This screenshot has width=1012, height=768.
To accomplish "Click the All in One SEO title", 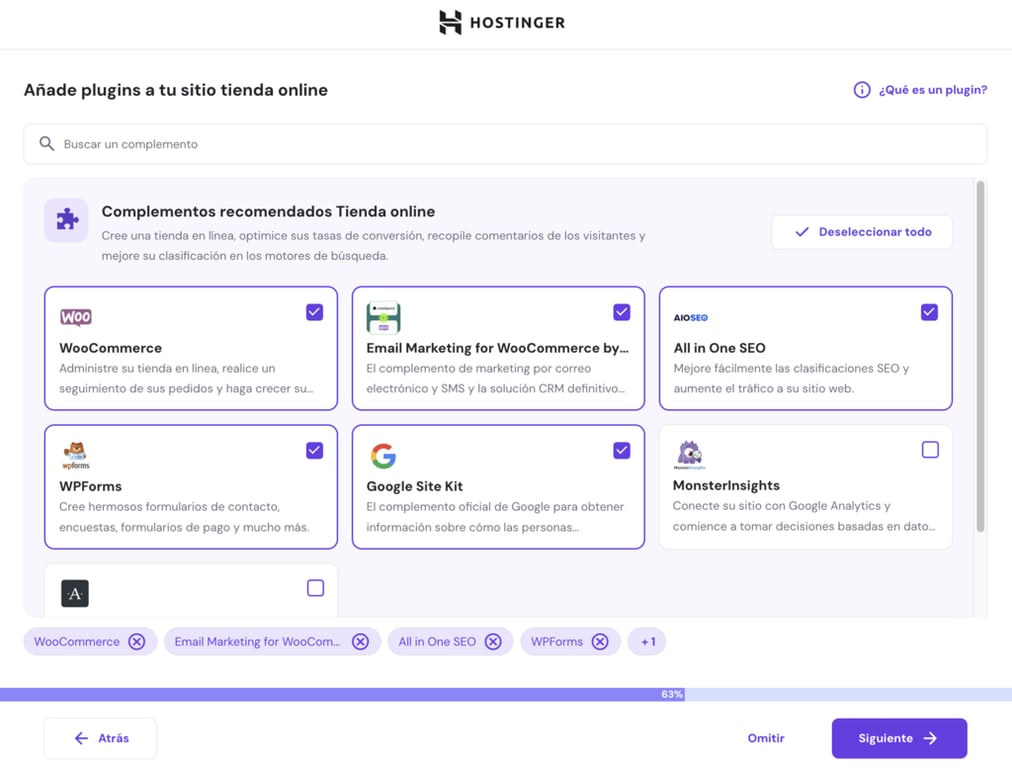I will (x=720, y=348).
